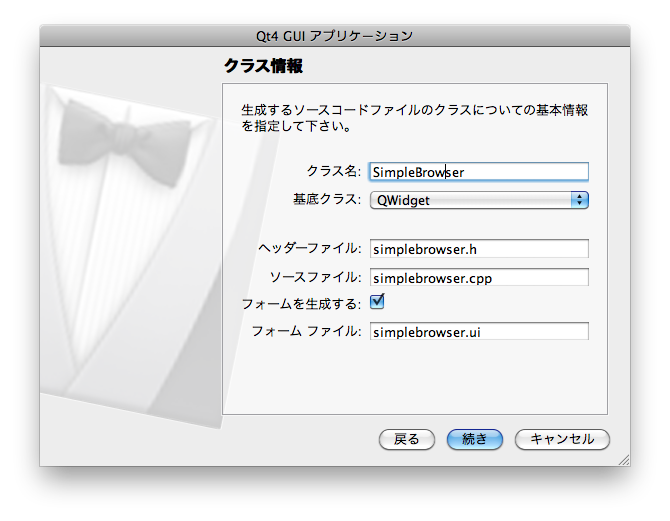Click the フォーム ファイル label
This screenshot has height=521, width=670.
point(306,332)
